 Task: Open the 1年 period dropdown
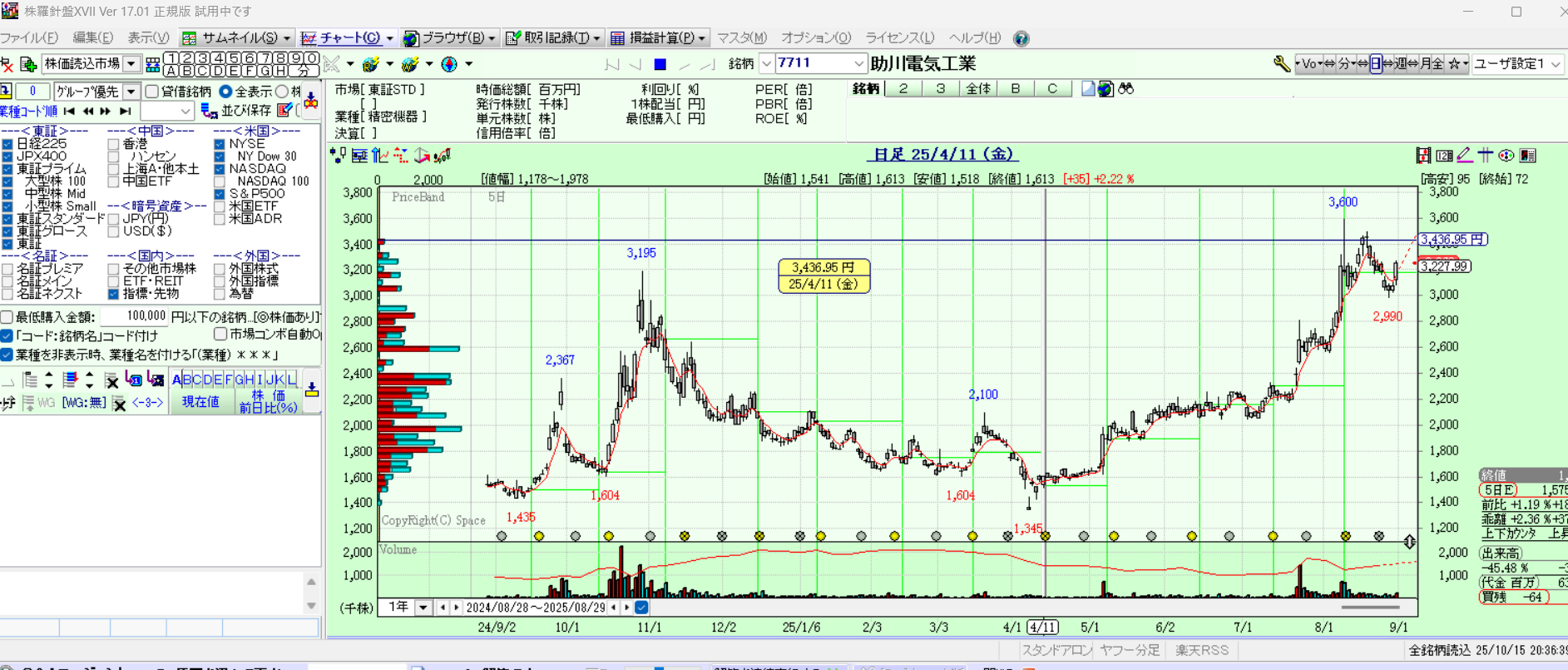423,608
